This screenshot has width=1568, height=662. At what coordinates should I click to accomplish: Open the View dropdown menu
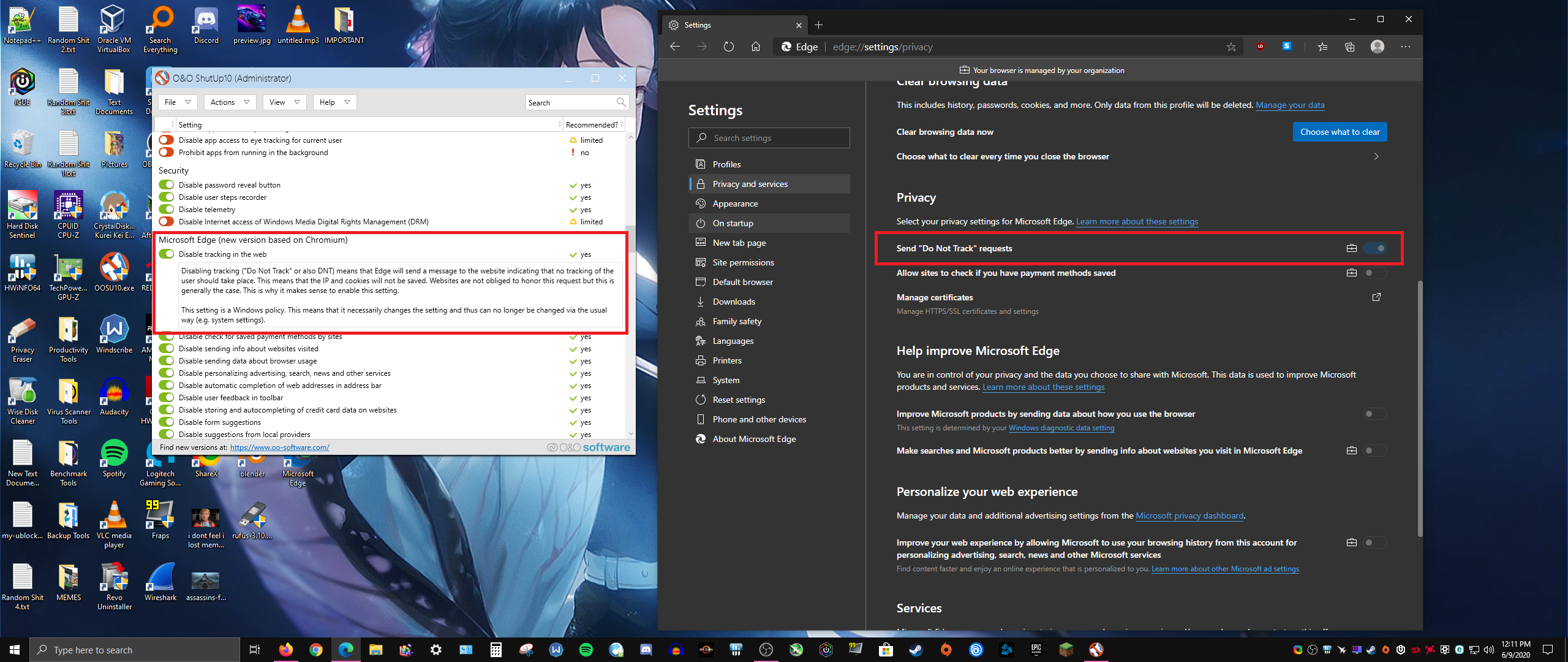click(284, 102)
